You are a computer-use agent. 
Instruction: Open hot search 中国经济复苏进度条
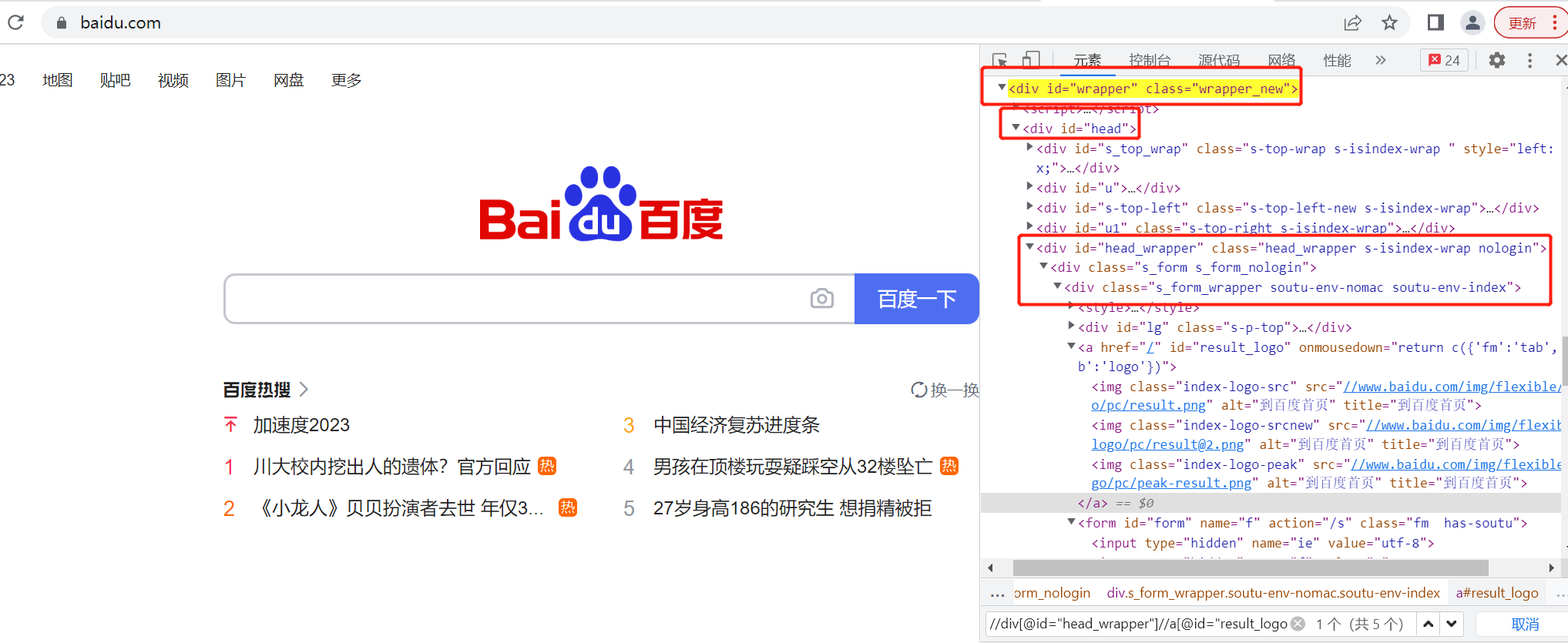click(736, 425)
